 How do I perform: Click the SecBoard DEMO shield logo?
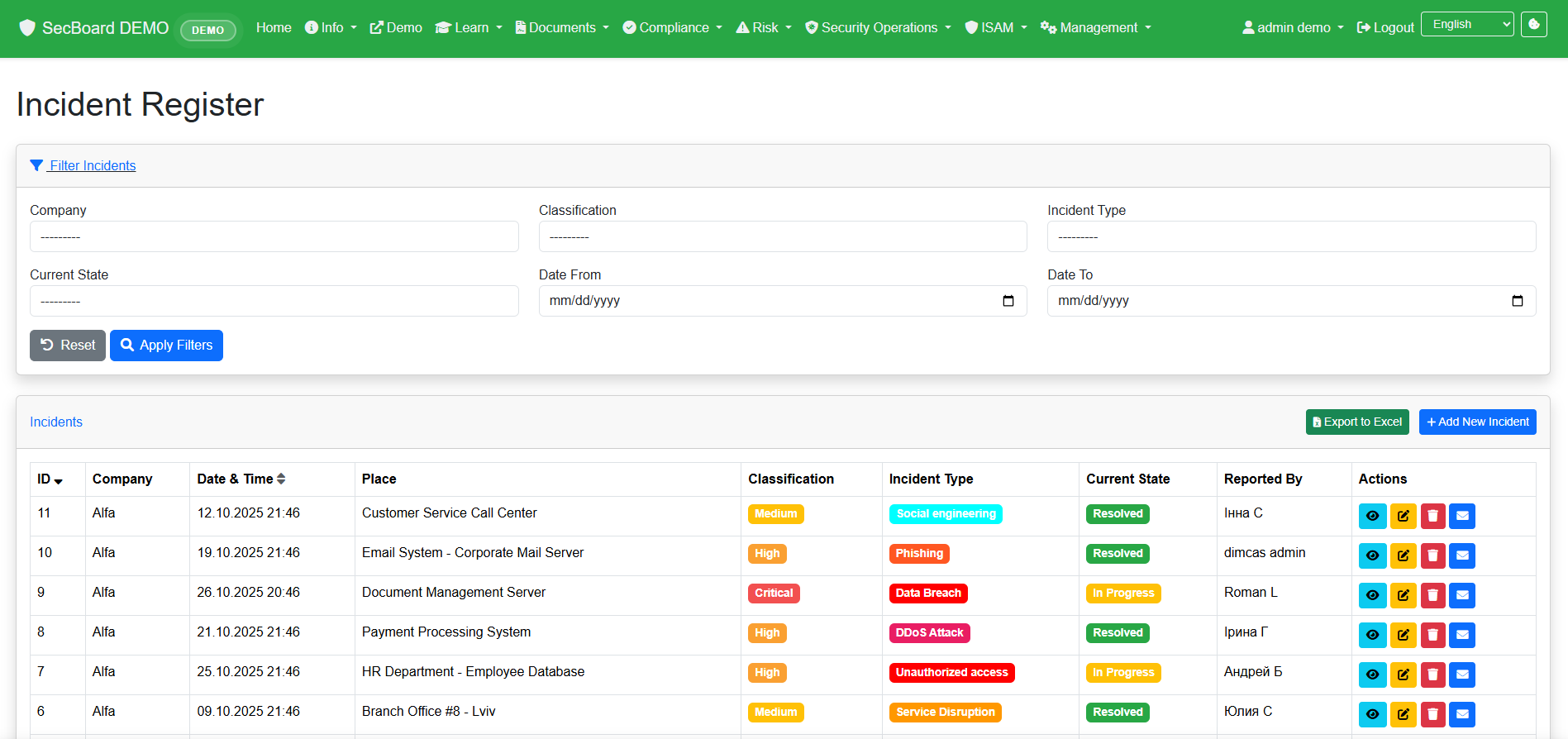point(27,28)
